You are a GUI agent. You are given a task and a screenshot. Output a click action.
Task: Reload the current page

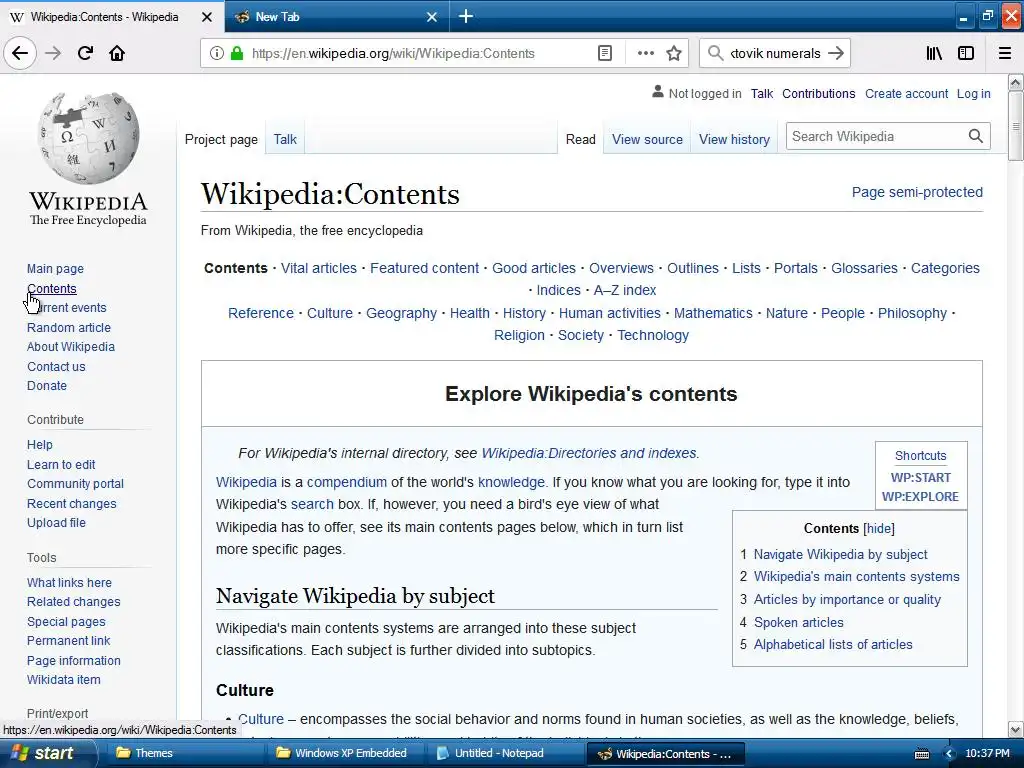(x=85, y=53)
